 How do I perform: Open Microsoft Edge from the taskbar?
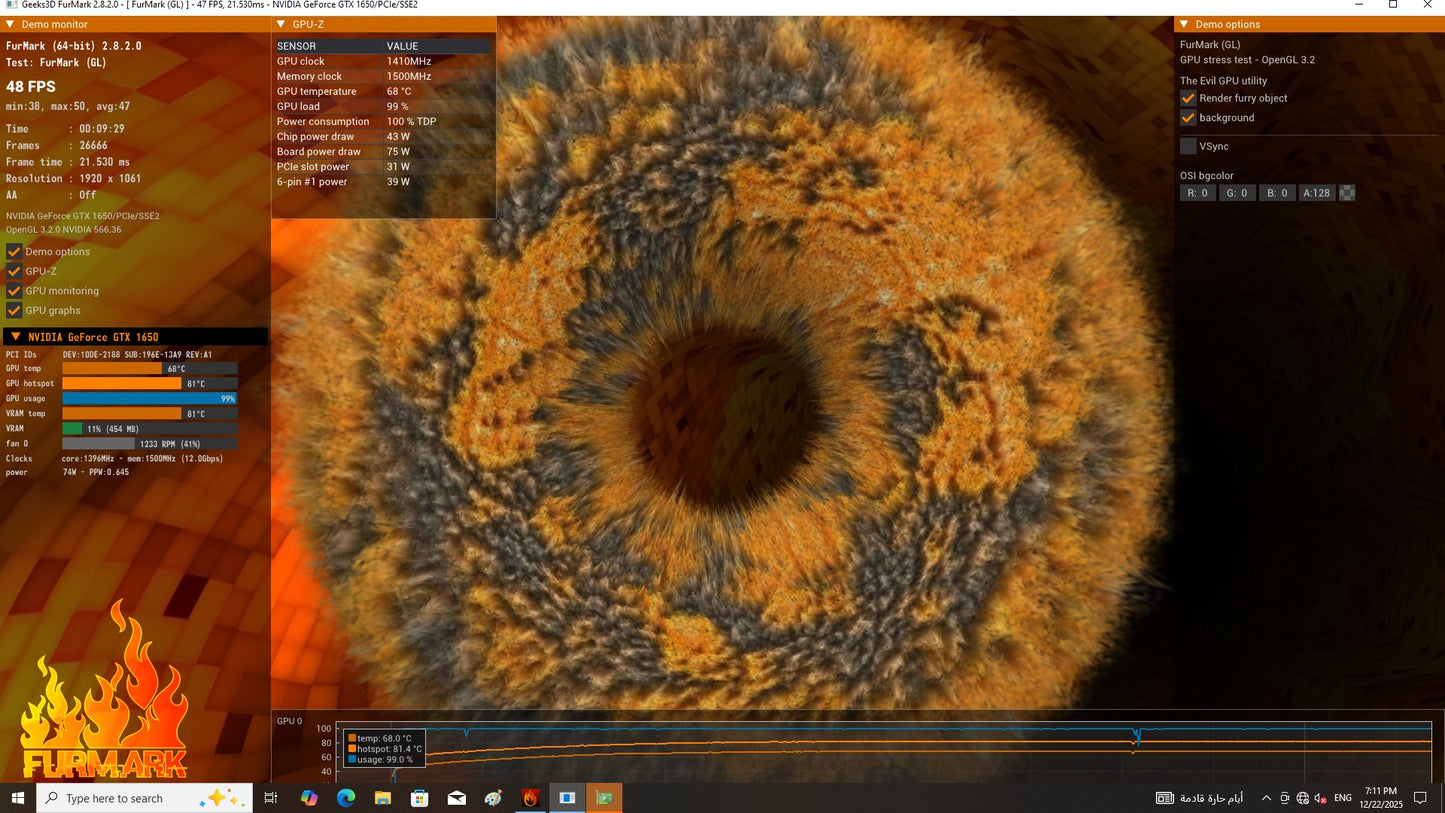coord(346,798)
